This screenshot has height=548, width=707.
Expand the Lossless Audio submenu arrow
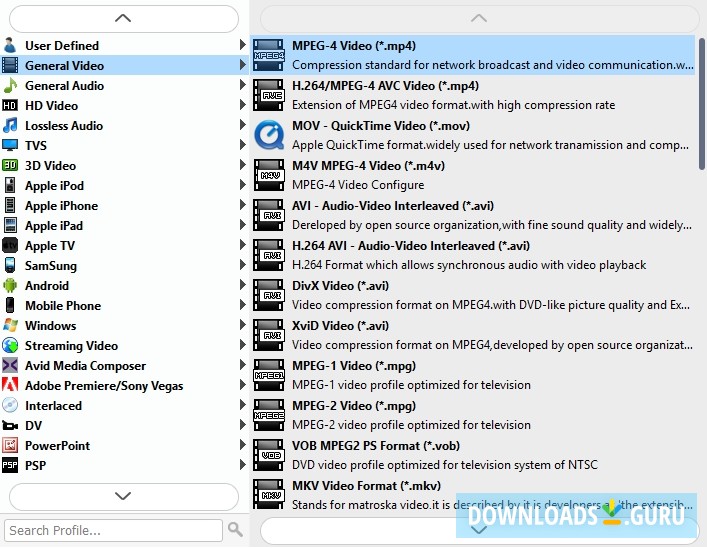242,124
